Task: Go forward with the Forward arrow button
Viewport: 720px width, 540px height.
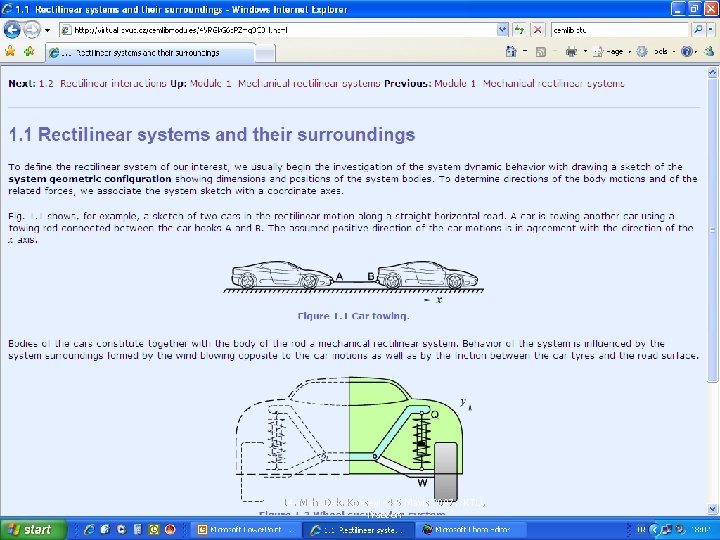Action: tap(31, 30)
